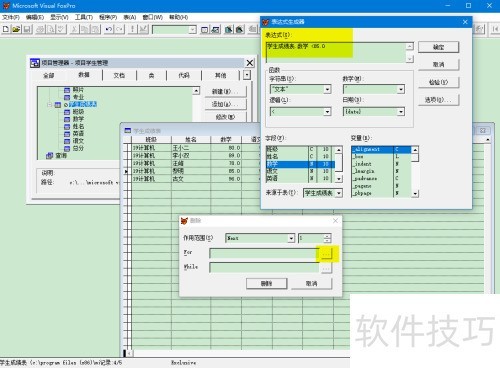This screenshot has width=500, height=368.
Task: Click the Print toolbar icon
Action: pyautogui.click(x=40, y=29)
